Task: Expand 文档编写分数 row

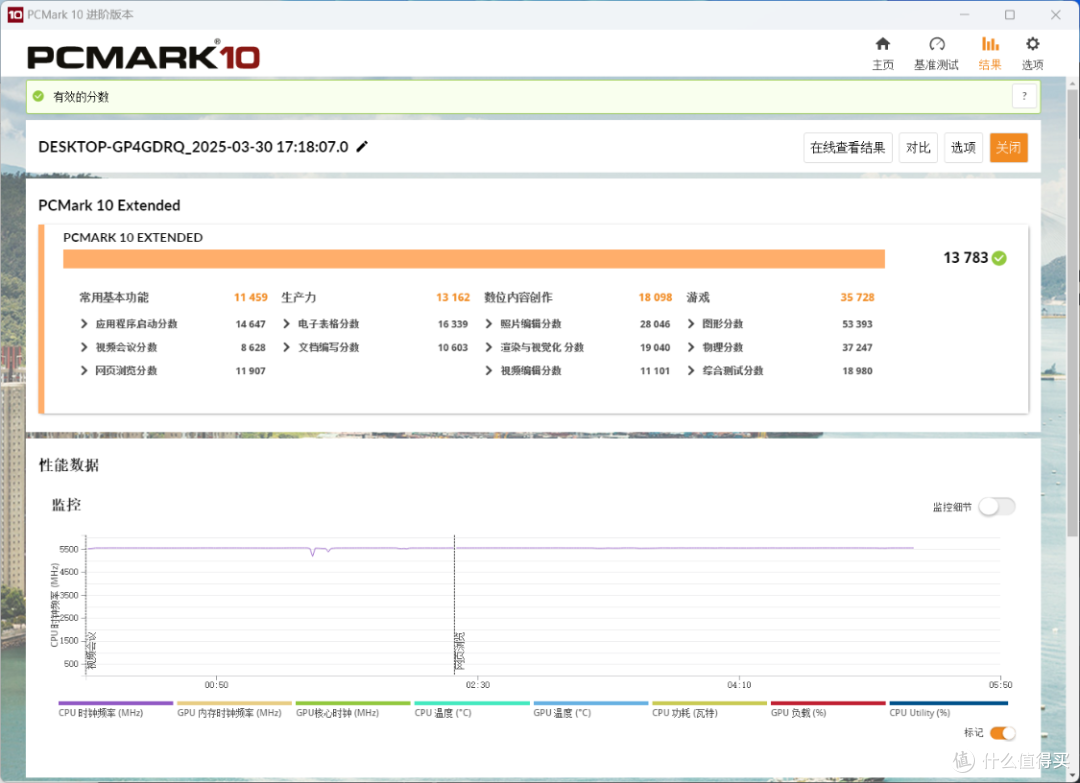Action: click(x=287, y=347)
